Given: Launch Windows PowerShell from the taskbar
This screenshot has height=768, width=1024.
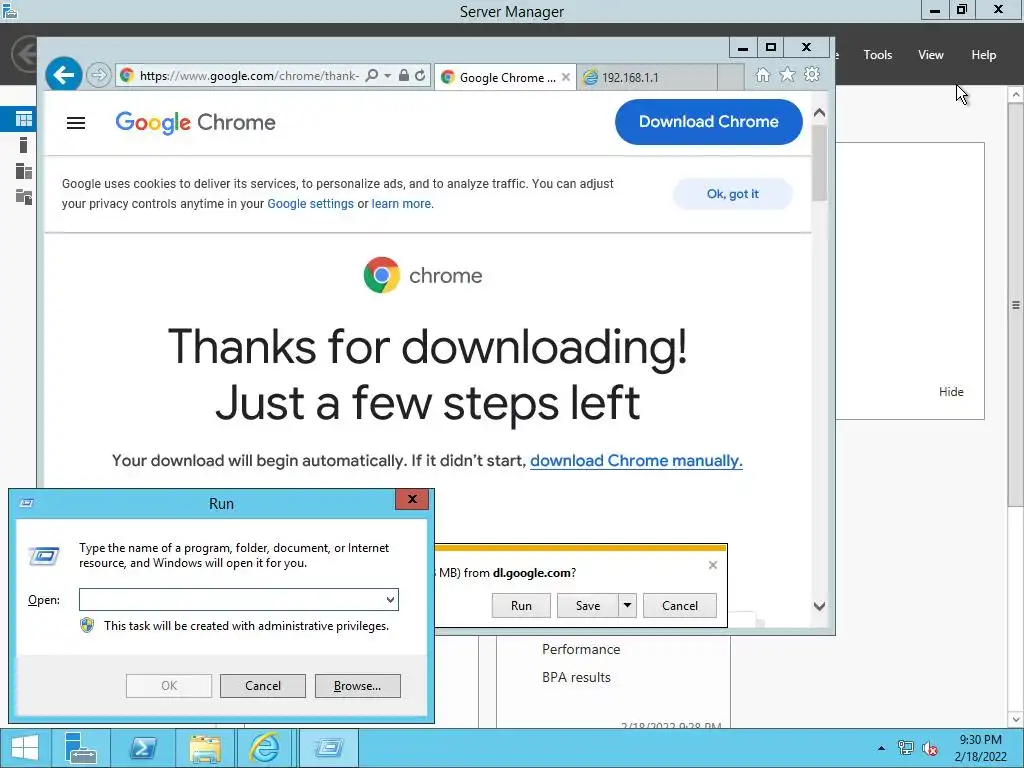Looking at the screenshot, I should click(143, 748).
